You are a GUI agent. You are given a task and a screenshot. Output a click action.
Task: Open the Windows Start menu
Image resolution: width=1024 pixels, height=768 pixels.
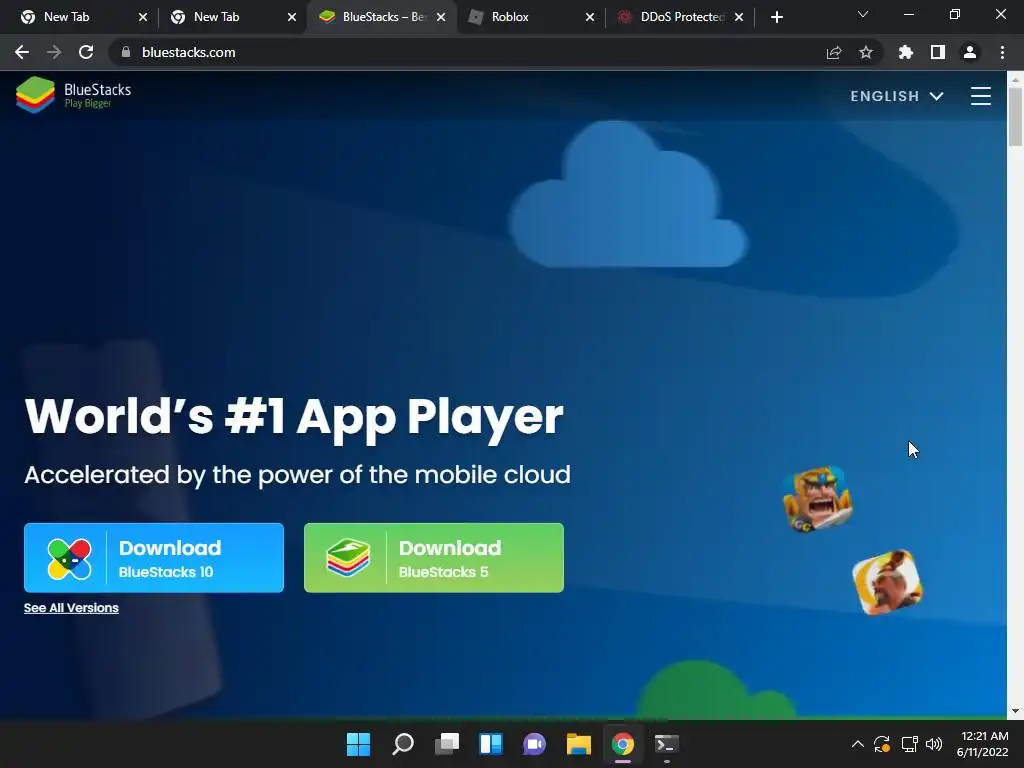pos(359,744)
